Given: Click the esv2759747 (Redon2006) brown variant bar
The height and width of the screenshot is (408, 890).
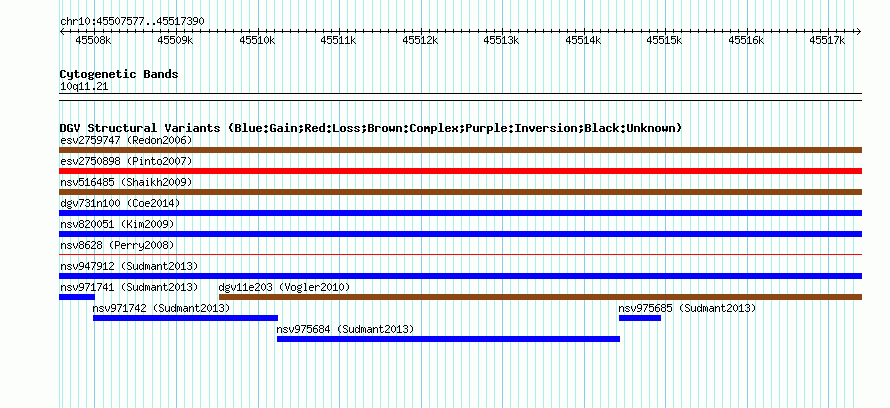Looking at the screenshot, I should tap(460, 150).
